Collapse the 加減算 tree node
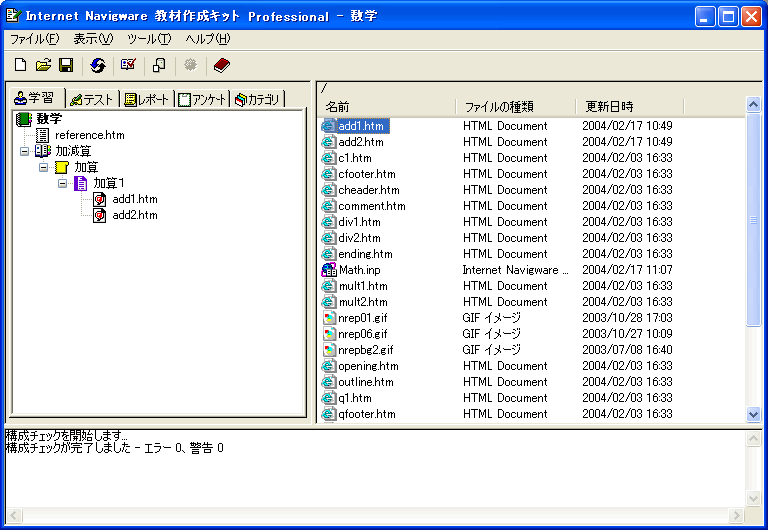This screenshot has height=530, width=768. (24, 151)
